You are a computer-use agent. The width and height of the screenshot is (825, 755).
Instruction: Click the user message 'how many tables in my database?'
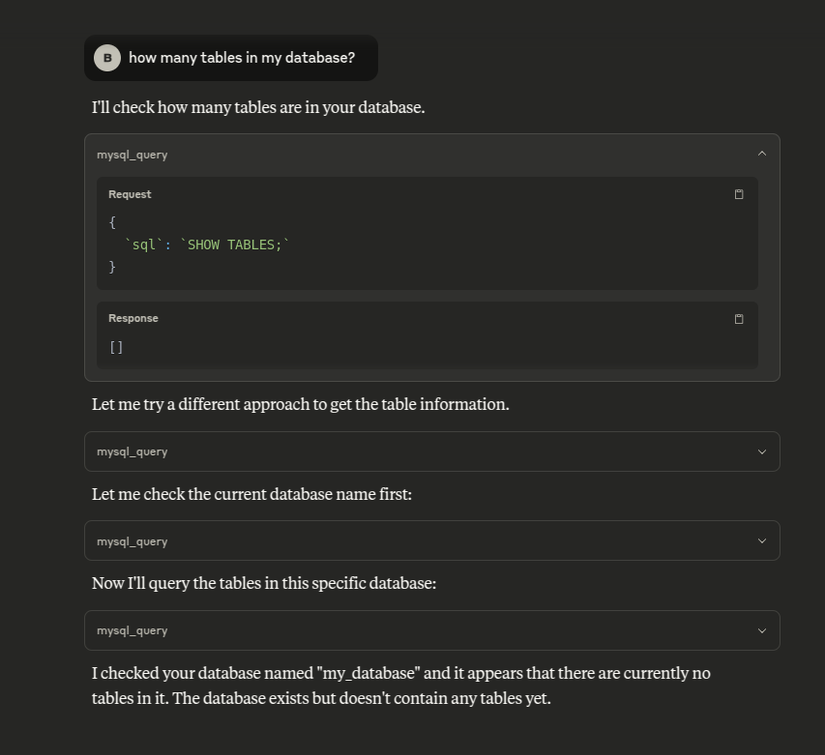pos(242,58)
